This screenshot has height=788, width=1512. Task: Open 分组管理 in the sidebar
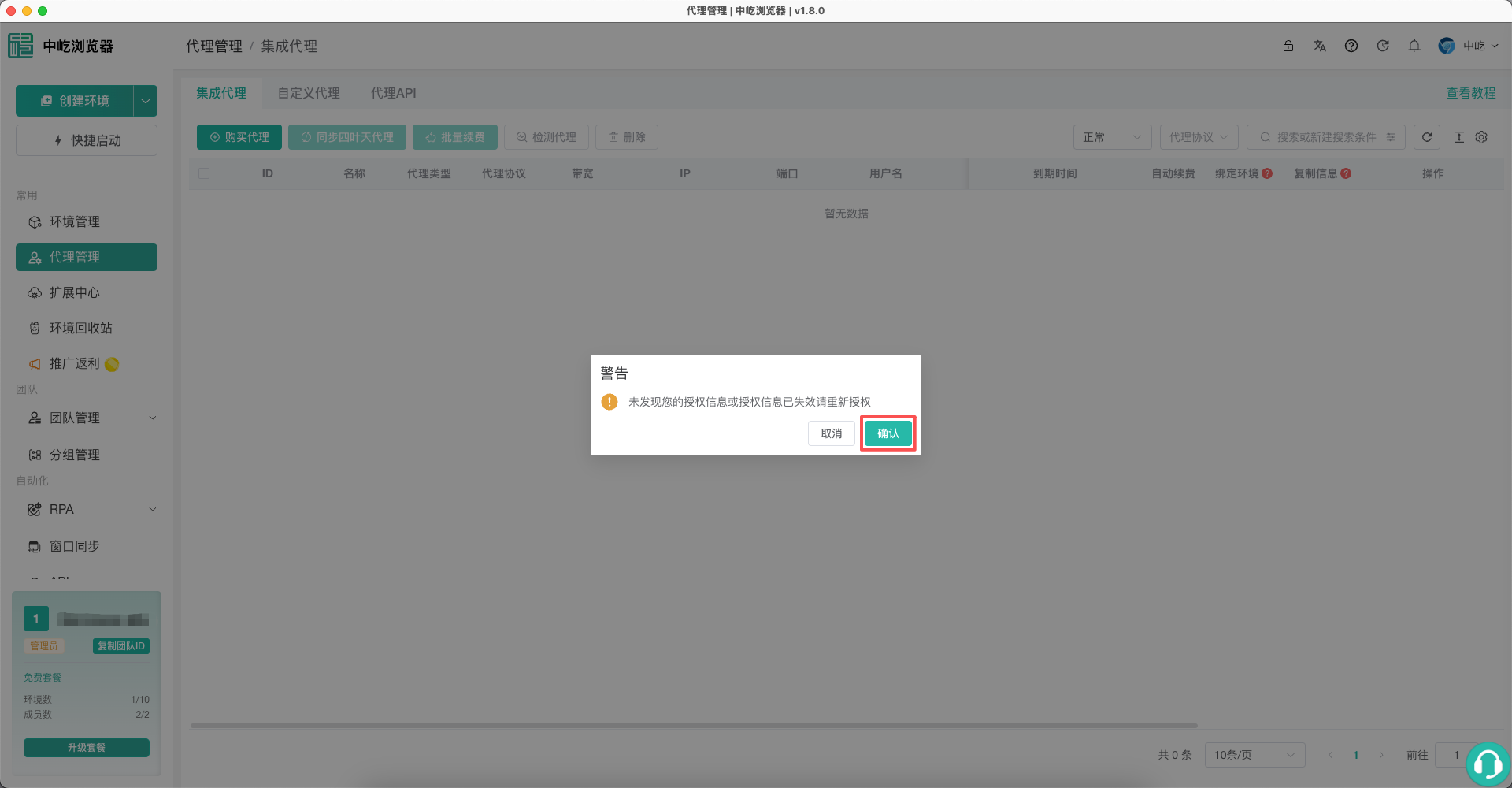[87, 455]
